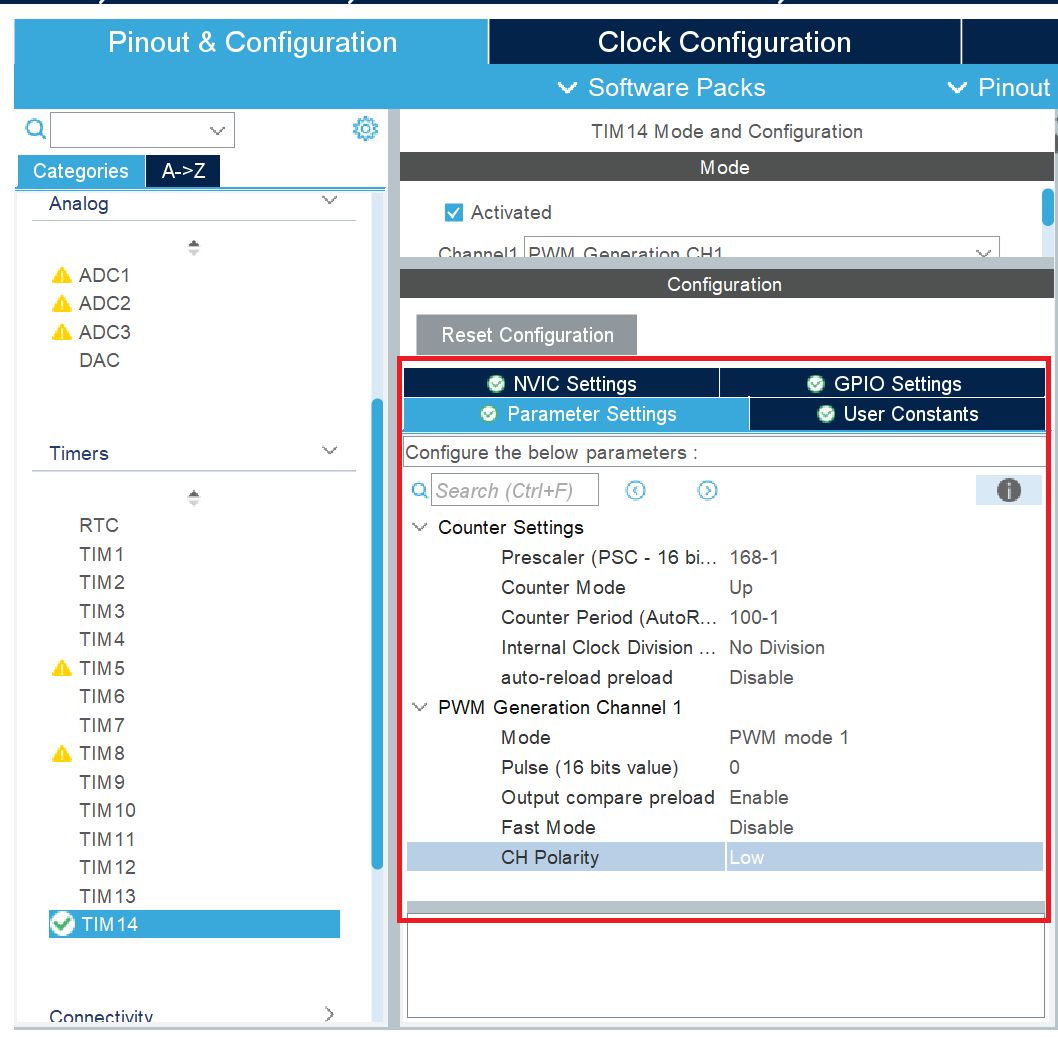Show parameter info with the i icon
This screenshot has width=1058, height=1037.
[x=1009, y=491]
